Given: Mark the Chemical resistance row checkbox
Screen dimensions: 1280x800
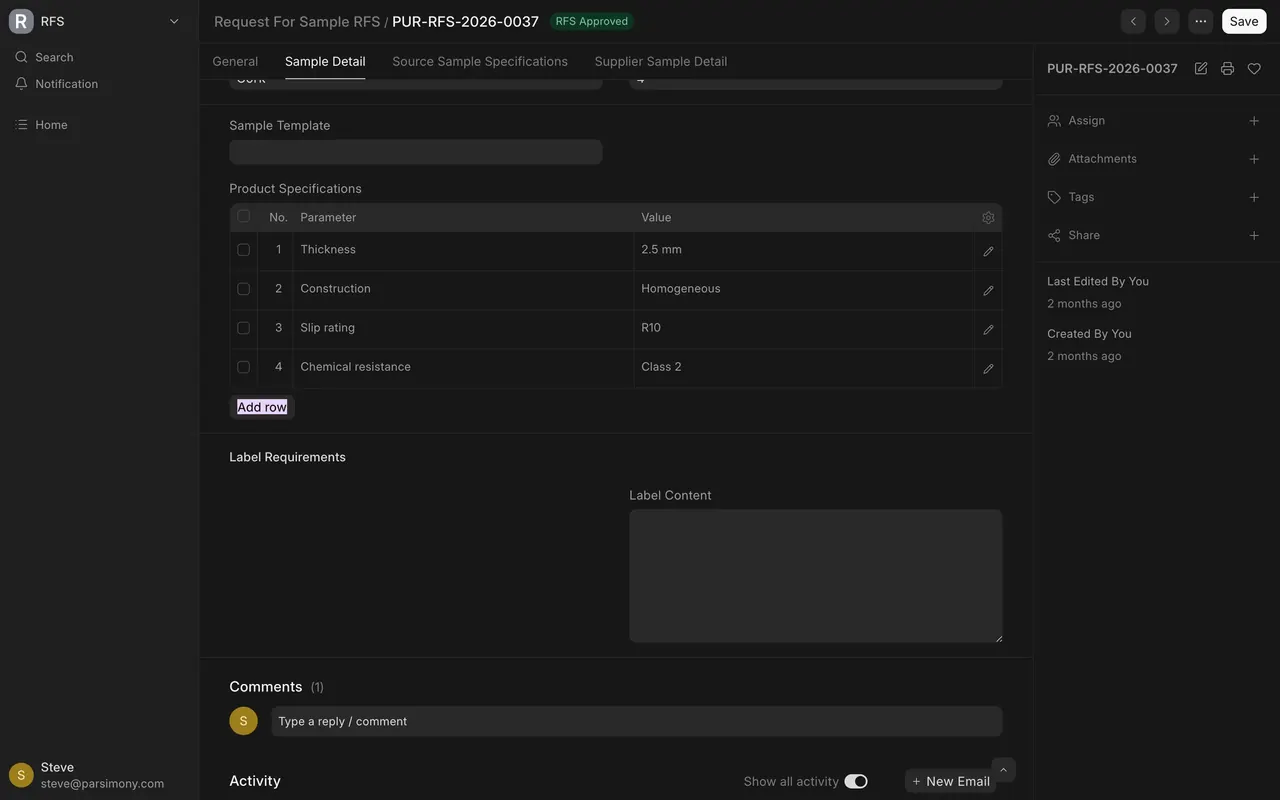Looking at the screenshot, I should pos(244,367).
